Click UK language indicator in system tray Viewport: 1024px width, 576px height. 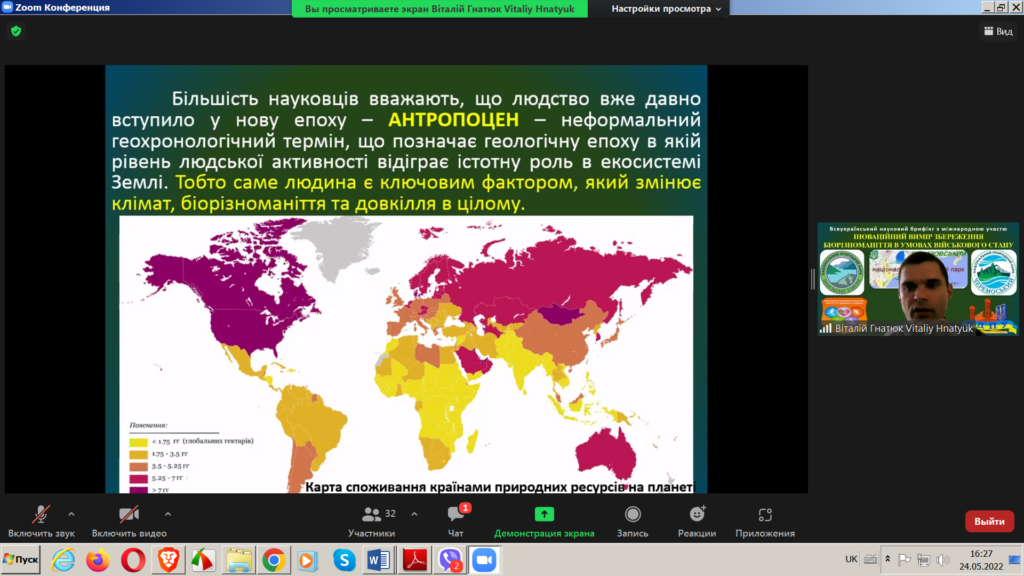850,559
